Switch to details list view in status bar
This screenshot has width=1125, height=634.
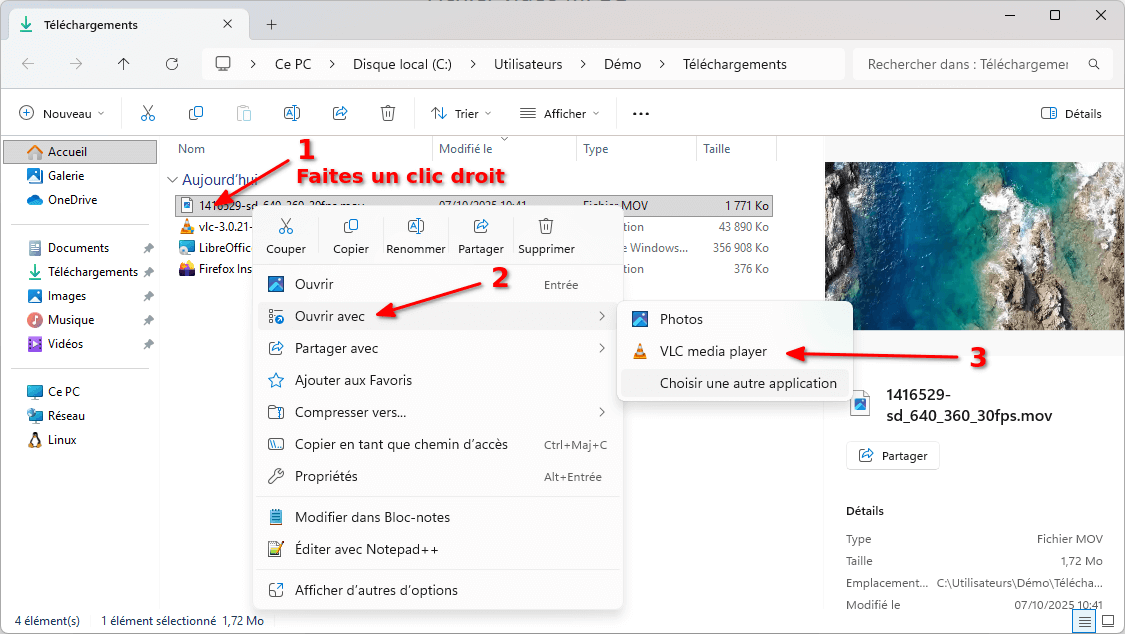tap(1083, 621)
